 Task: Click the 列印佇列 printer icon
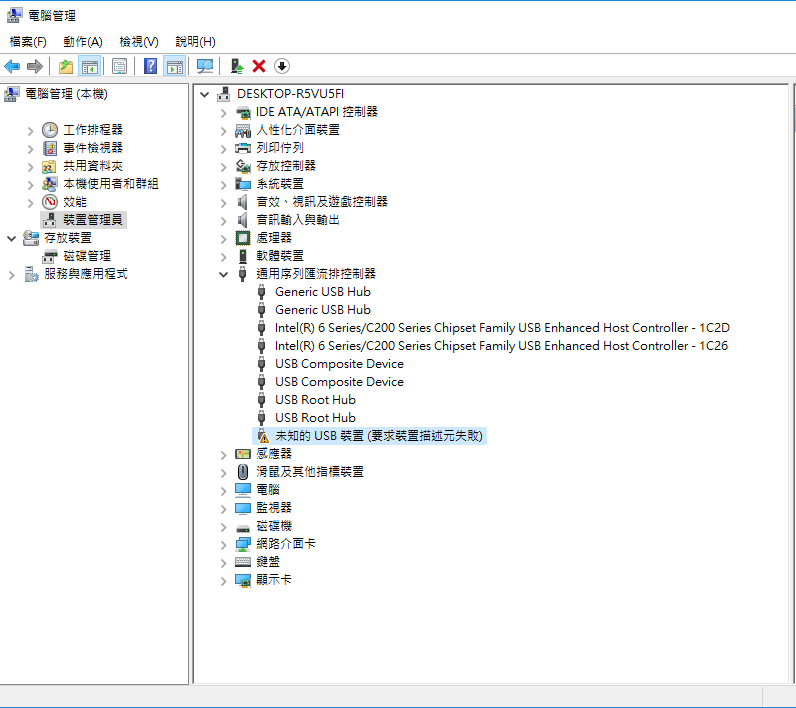243,148
